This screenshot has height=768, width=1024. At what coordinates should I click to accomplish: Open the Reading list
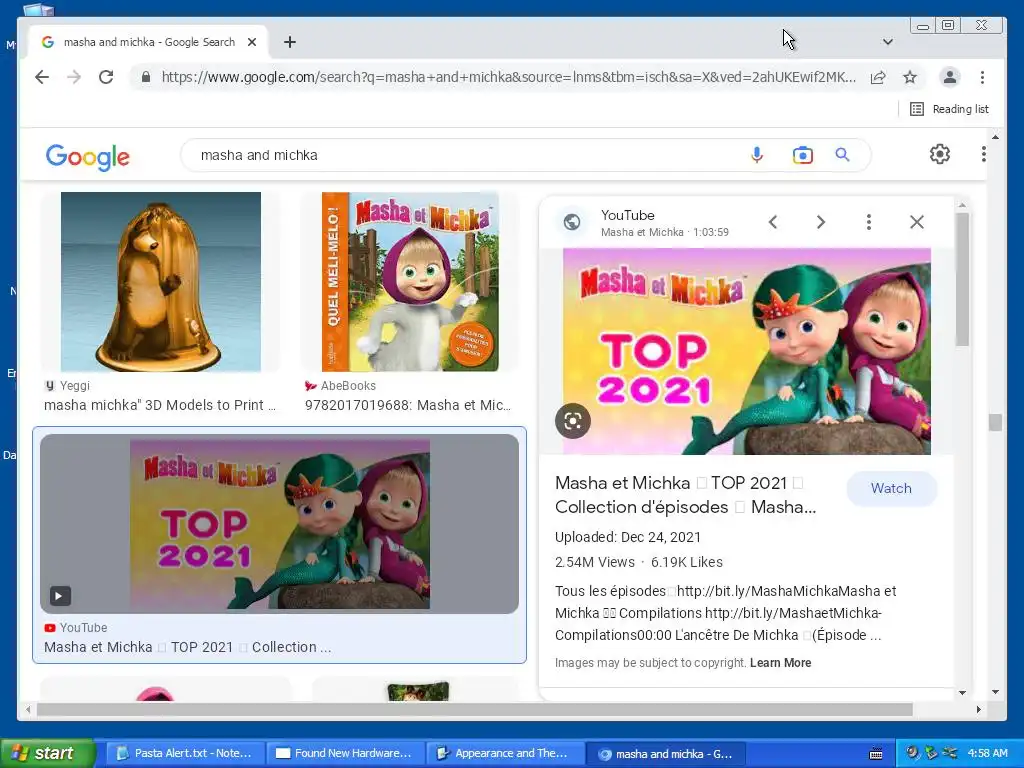pyautogui.click(x=949, y=109)
